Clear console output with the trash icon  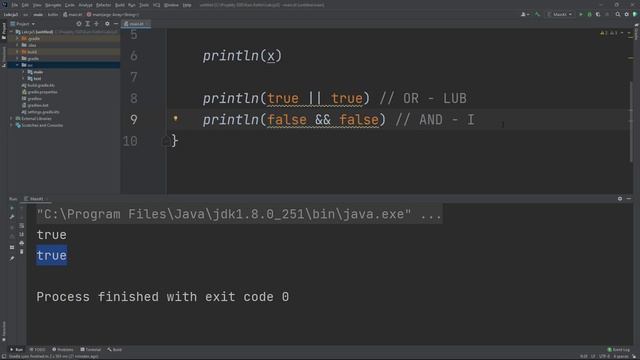point(22,251)
